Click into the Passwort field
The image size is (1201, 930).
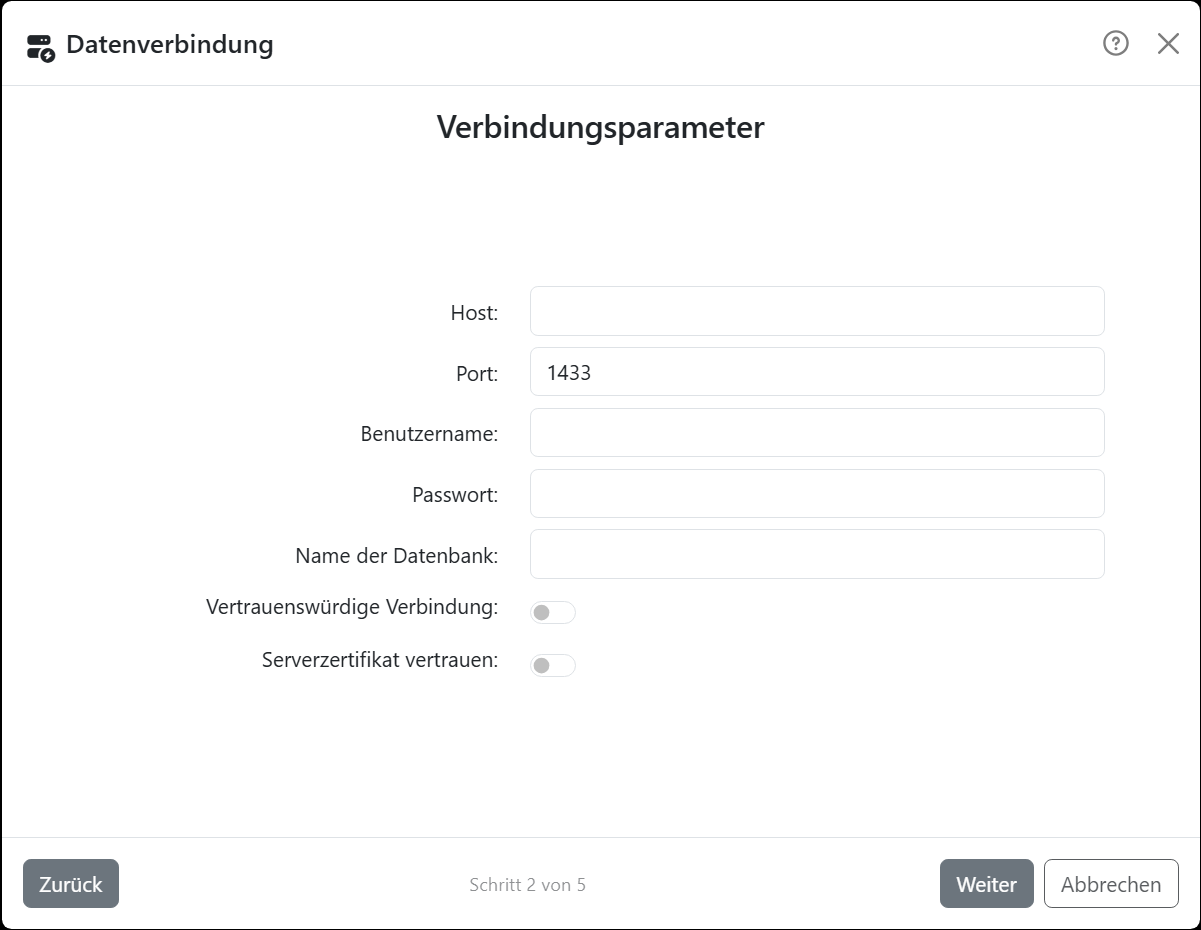817,494
